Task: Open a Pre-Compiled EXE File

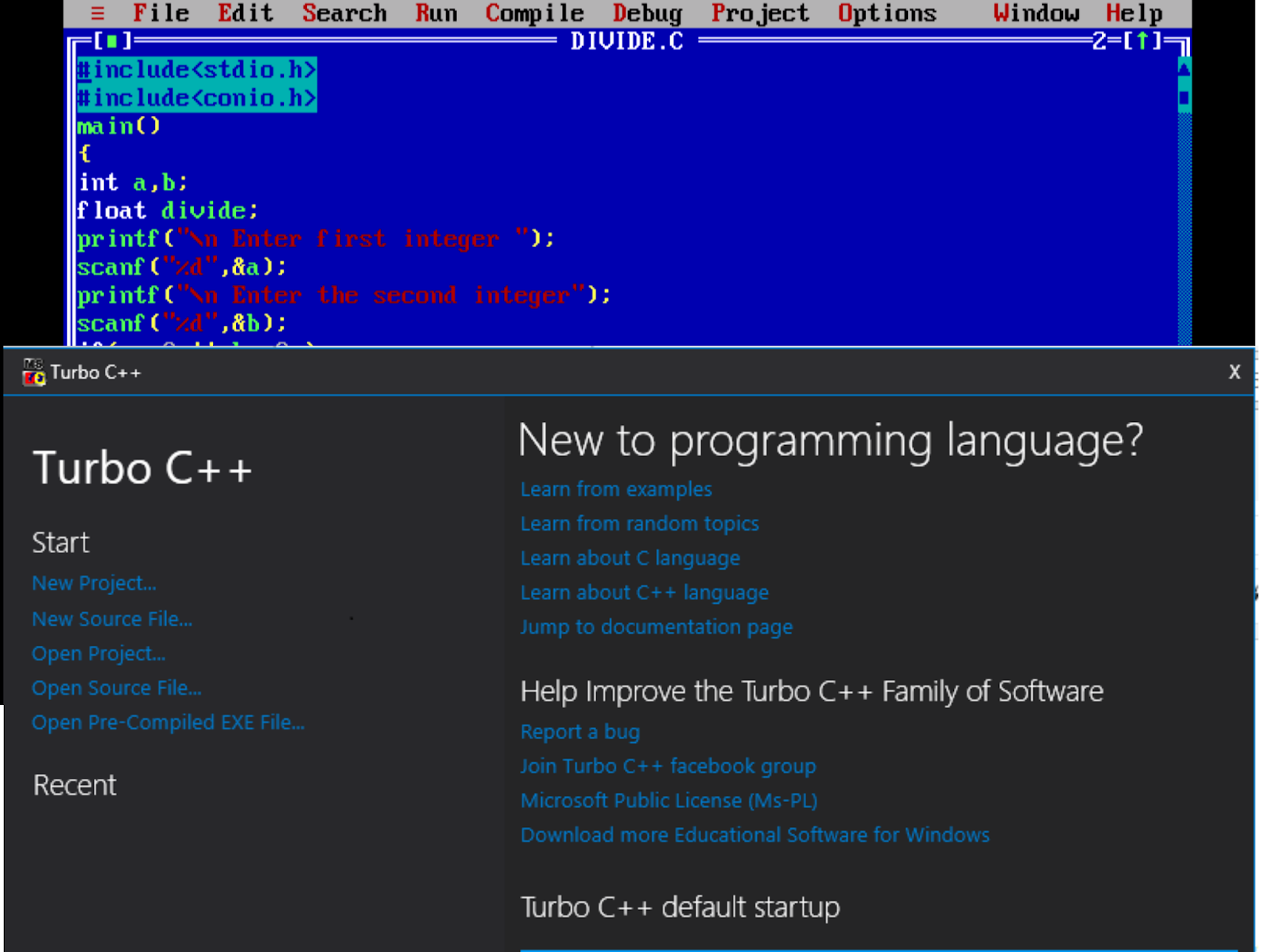Action: tap(168, 722)
